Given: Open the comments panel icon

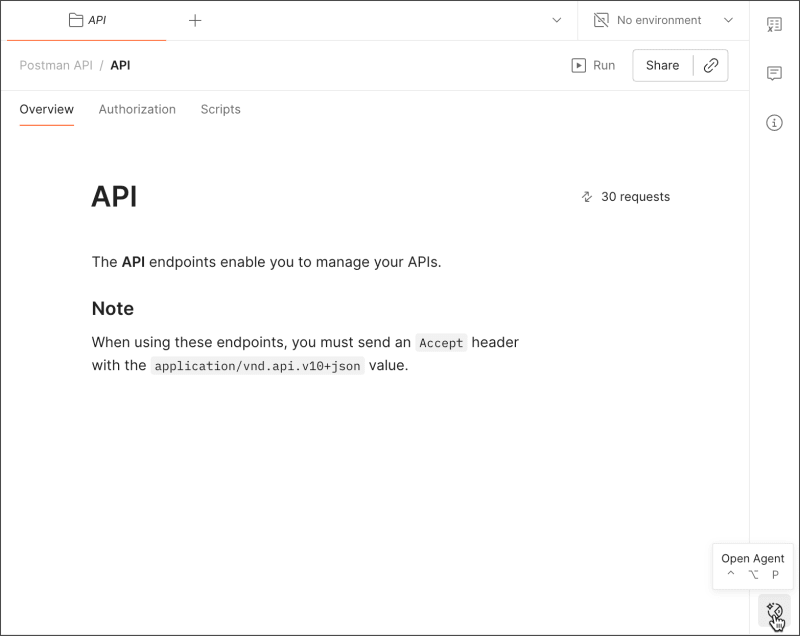Looking at the screenshot, I should pyautogui.click(x=774, y=73).
